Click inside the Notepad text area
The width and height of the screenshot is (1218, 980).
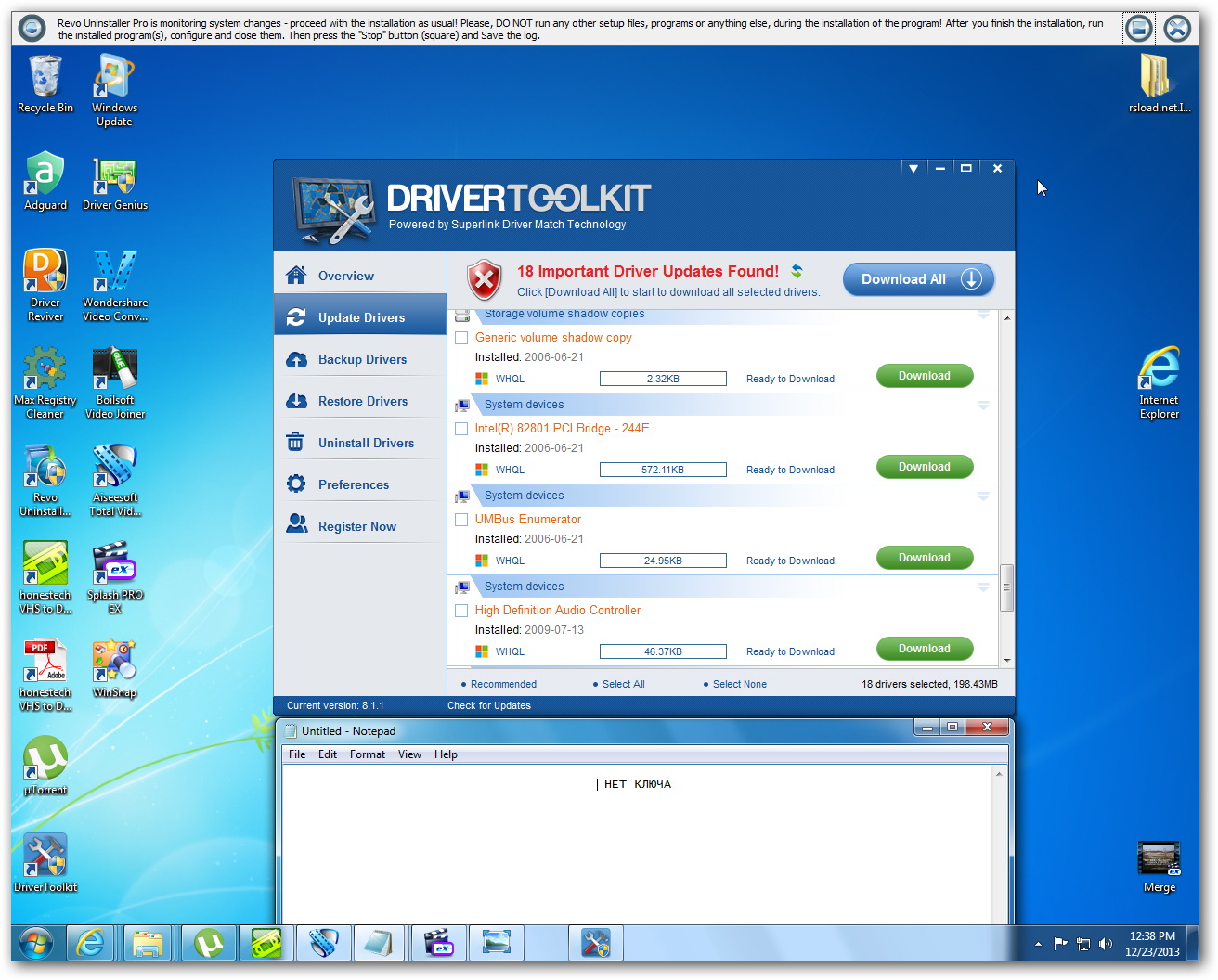click(x=638, y=845)
